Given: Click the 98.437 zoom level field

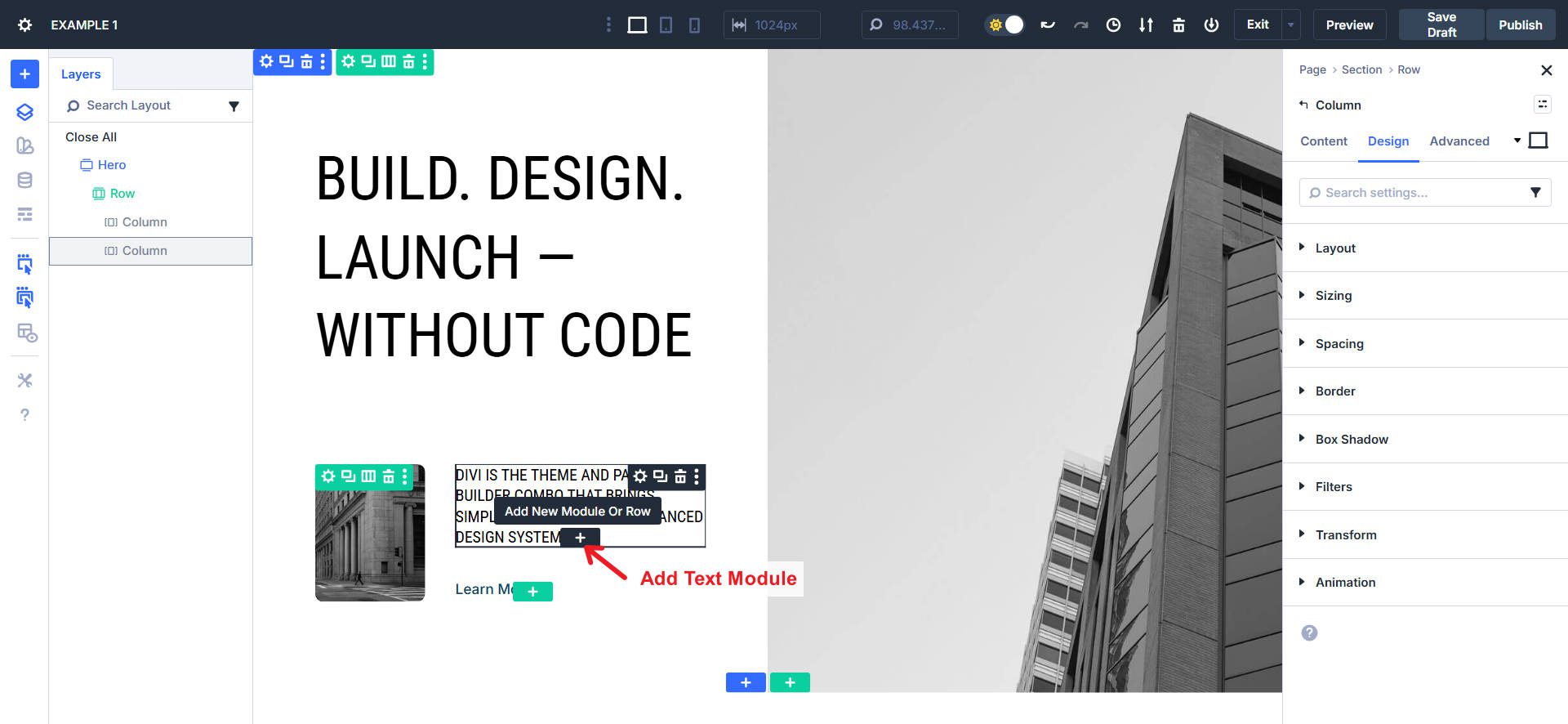Looking at the screenshot, I should [910, 25].
